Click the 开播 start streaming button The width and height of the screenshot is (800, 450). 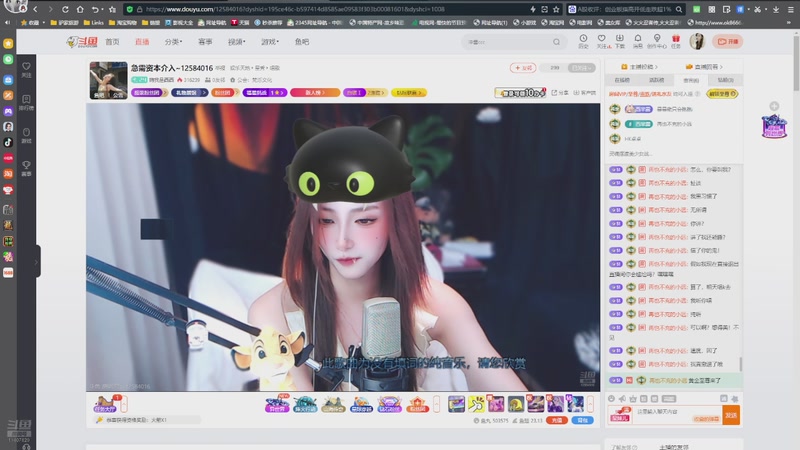[728, 41]
